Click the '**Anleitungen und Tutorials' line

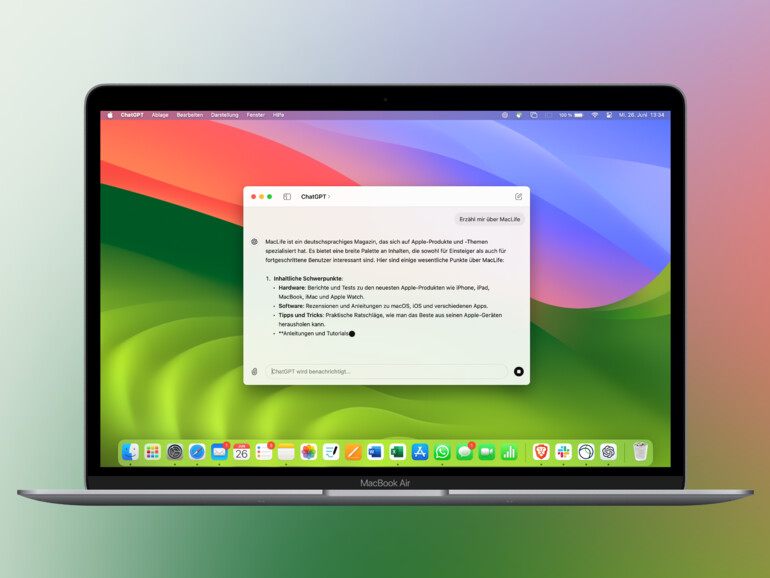click(313, 333)
